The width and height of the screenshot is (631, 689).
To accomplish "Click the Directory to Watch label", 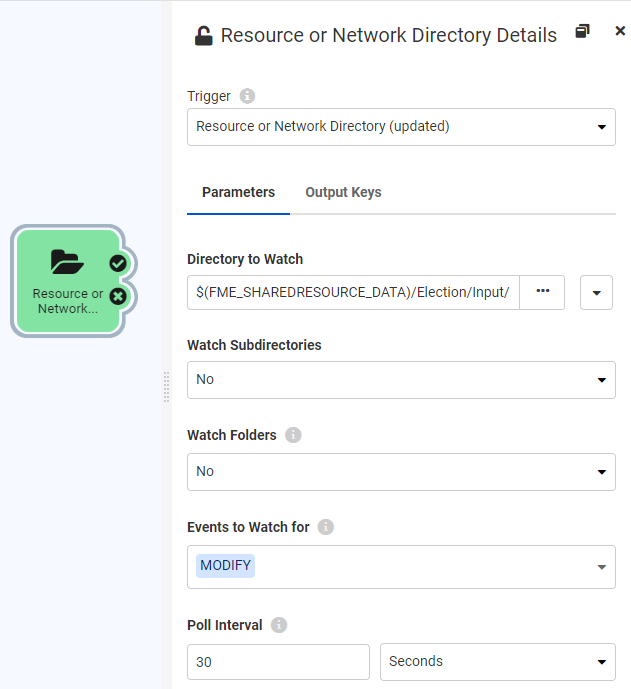I will (245, 259).
